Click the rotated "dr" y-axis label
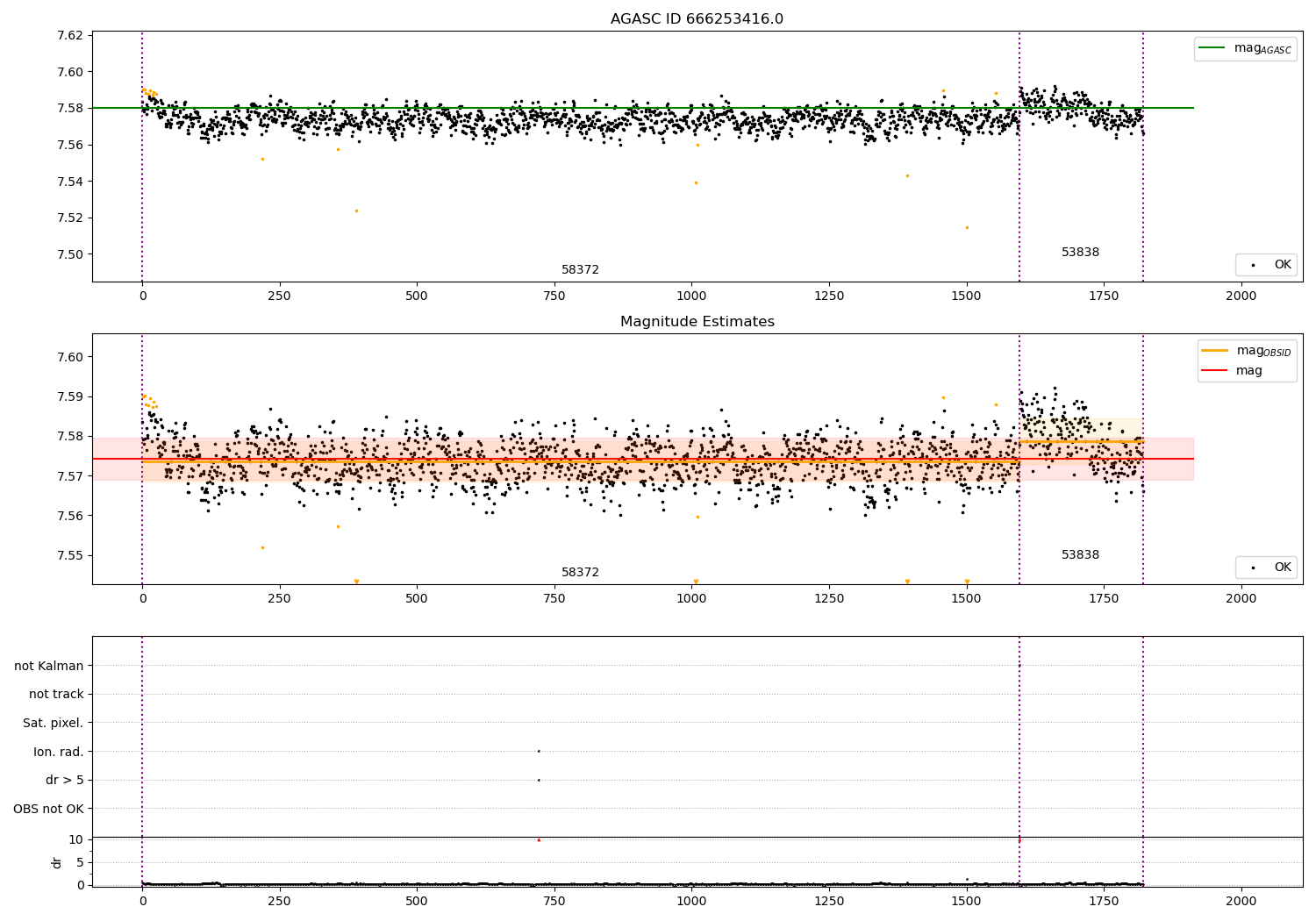The image size is (1316, 921). click(57, 862)
